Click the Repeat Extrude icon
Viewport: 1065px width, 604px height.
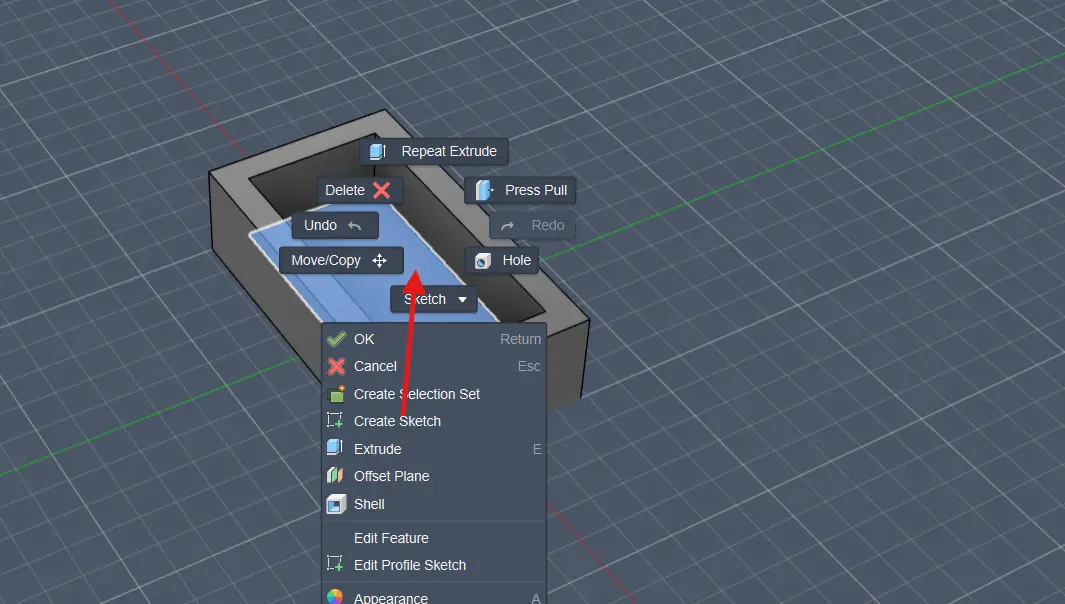[x=378, y=151]
